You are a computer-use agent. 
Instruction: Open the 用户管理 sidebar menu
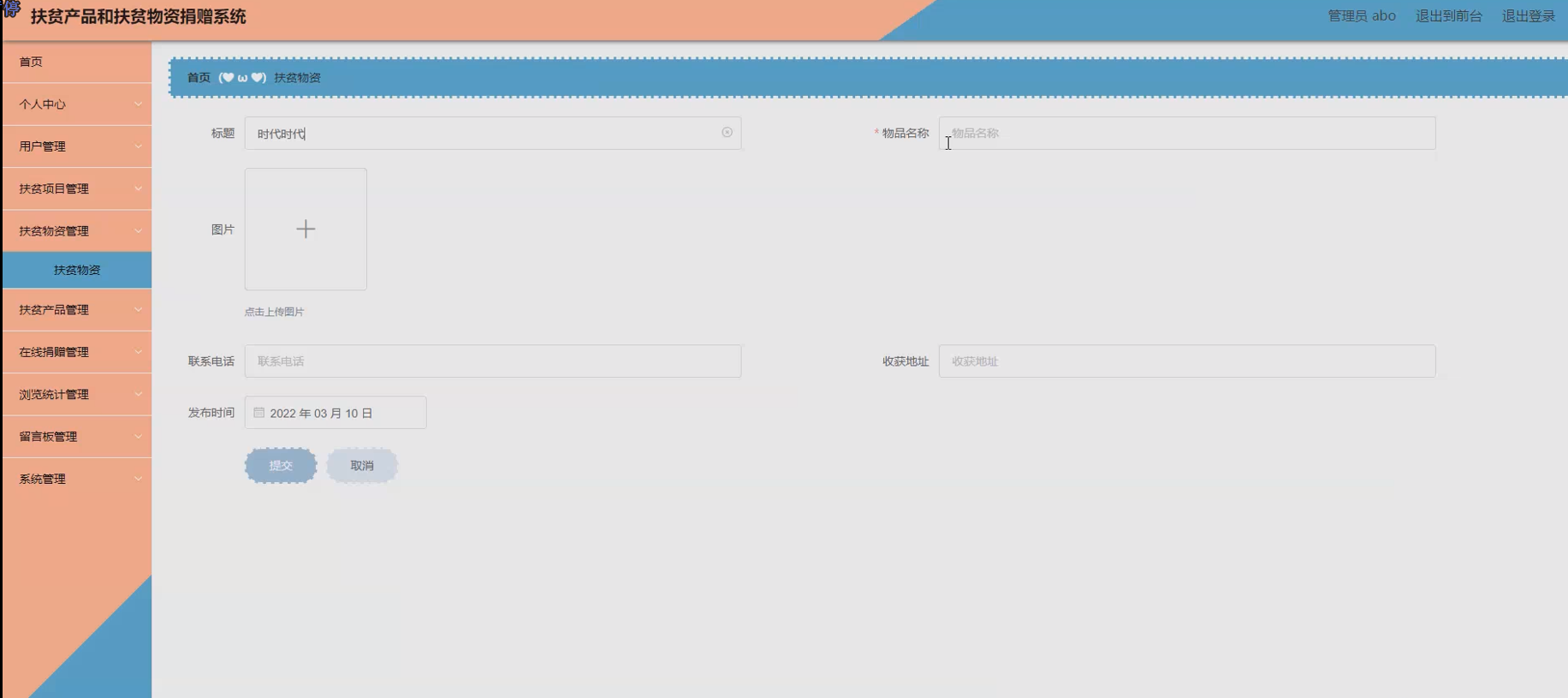(77, 146)
